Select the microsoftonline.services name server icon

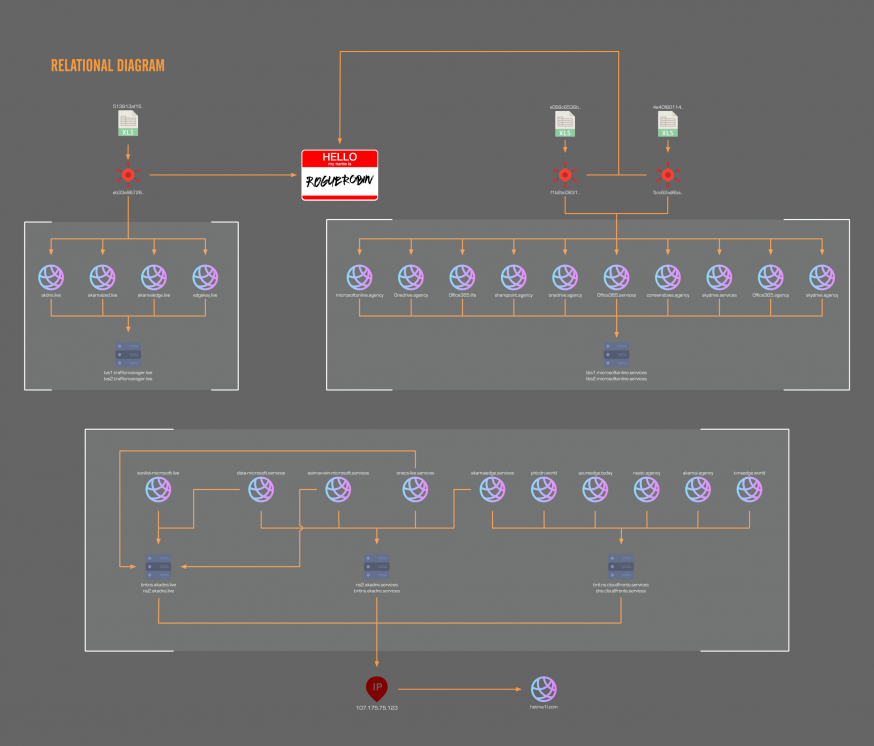point(616,353)
